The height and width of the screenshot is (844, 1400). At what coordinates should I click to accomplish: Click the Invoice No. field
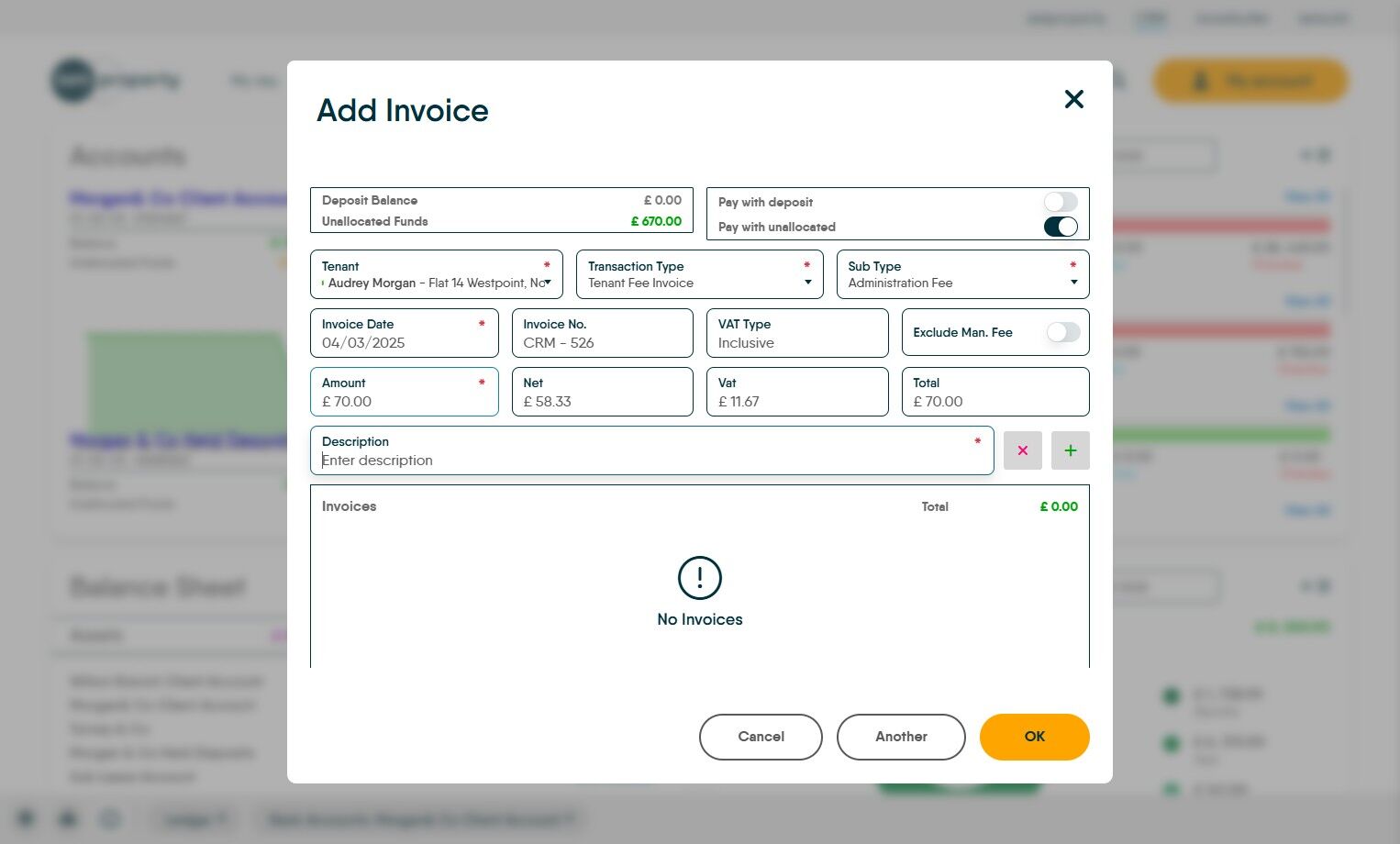(603, 333)
